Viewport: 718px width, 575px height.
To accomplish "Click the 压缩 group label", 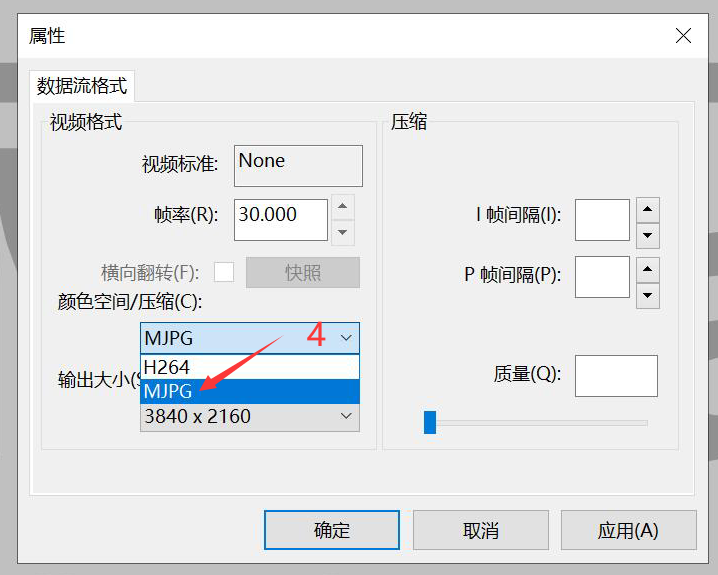I will [409, 122].
